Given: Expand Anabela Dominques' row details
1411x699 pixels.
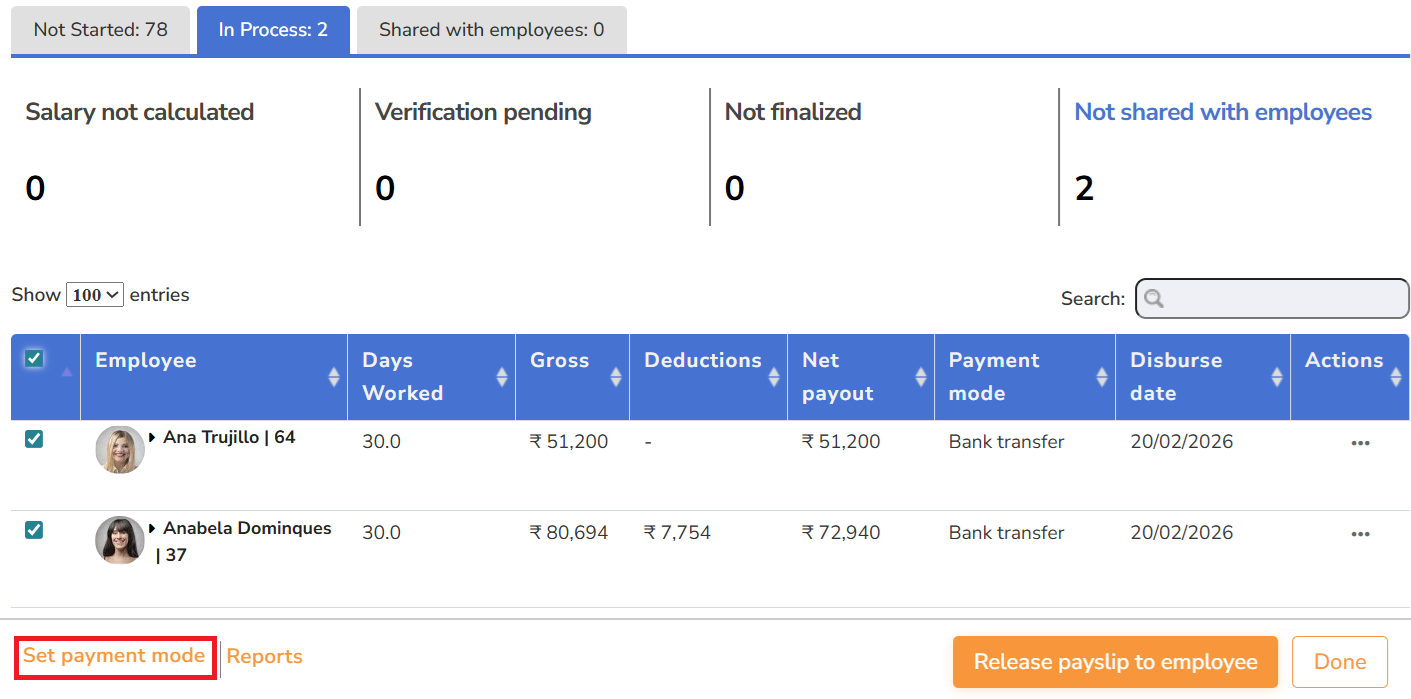Looking at the screenshot, I should pos(153,529).
